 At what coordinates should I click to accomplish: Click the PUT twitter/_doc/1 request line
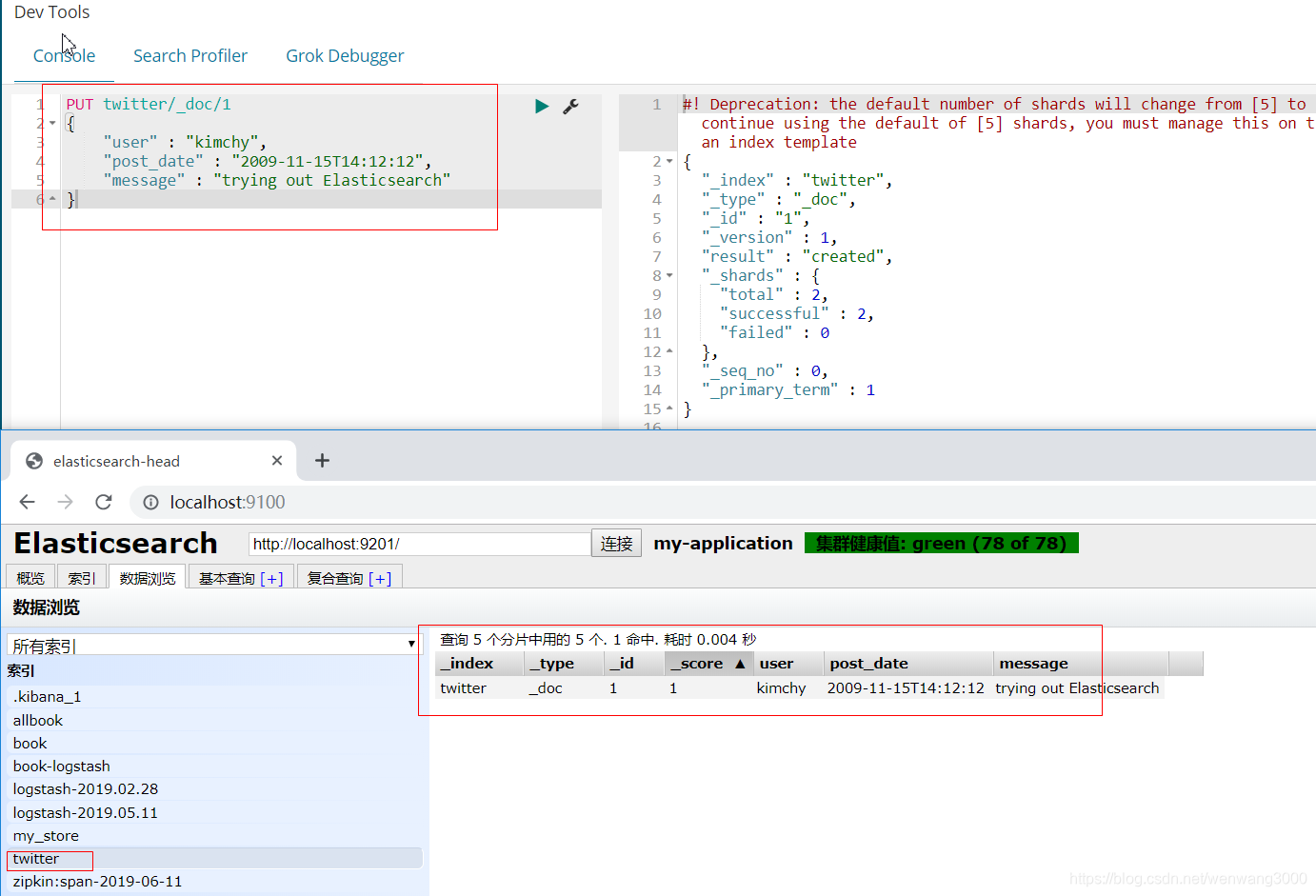(149, 104)
